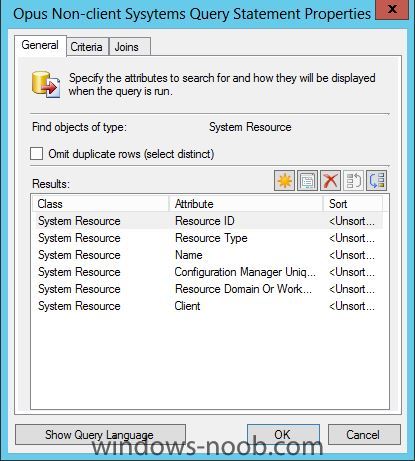The width and height of the screenshot is (415, 461).
Task: Open the Properties icon above results
Action: pyautogui.click(x=307, y=181)
